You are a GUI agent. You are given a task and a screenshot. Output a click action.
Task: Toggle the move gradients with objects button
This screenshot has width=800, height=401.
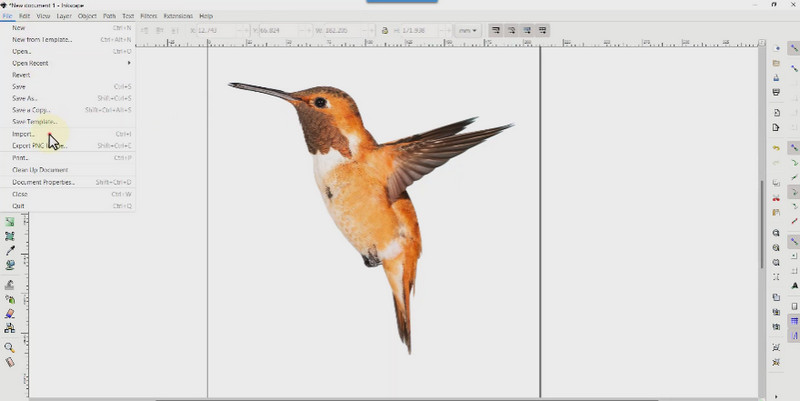point(527,31)
